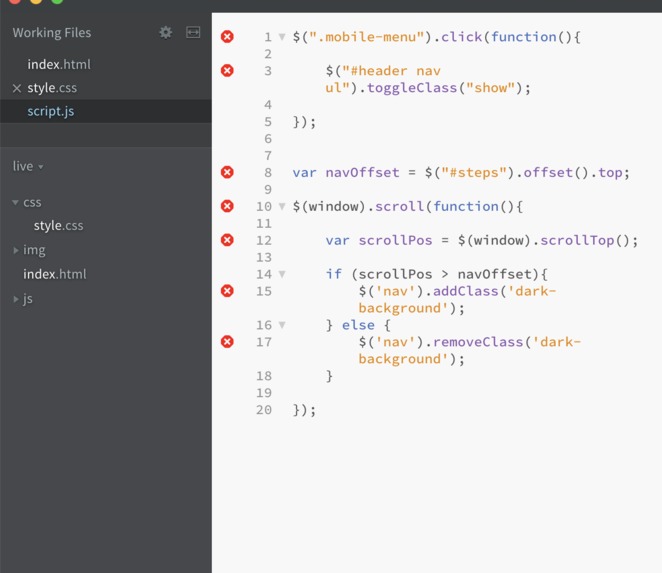
Task: Expand the img folder
Action: click(16, 250)
